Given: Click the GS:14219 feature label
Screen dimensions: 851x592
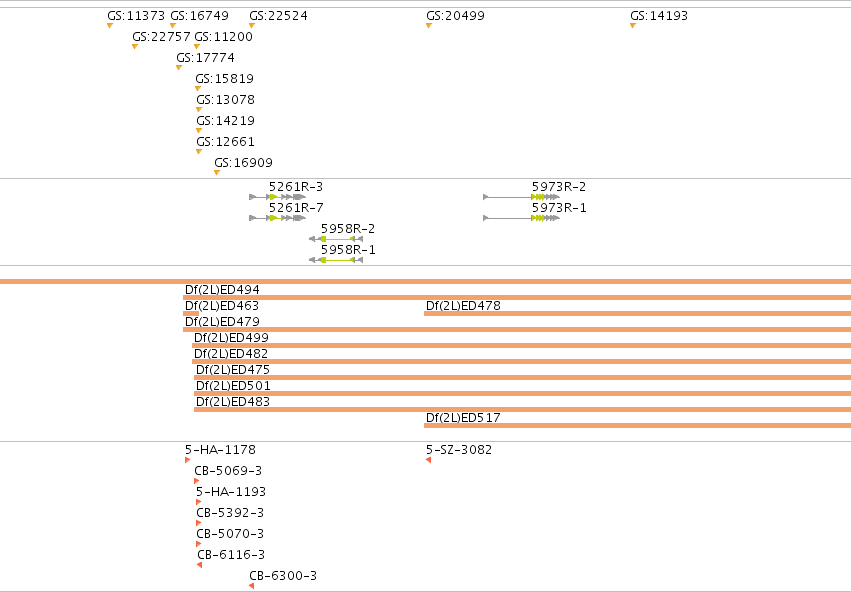Looking at the screenshot, I should pos(225,120).
